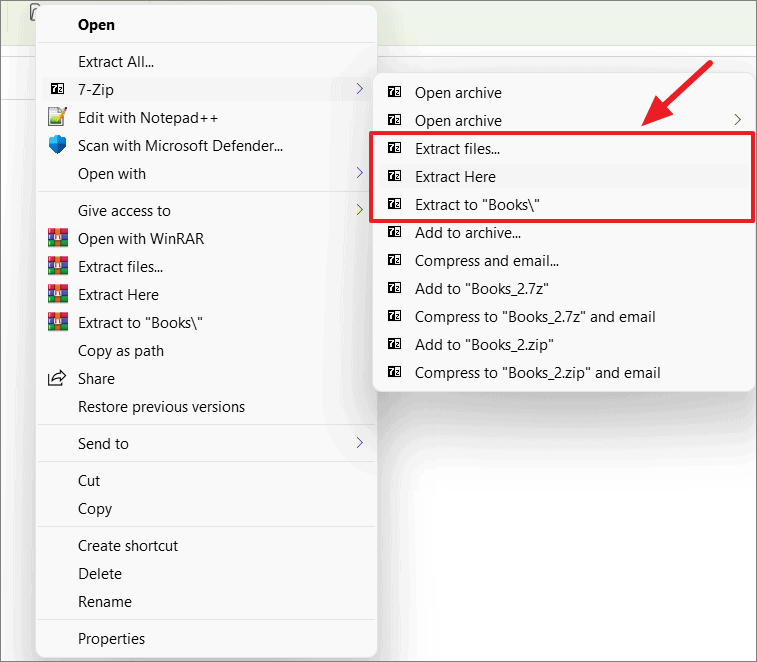Select the Share menu entry
757x662 pixels.
(x=207, y=379)
